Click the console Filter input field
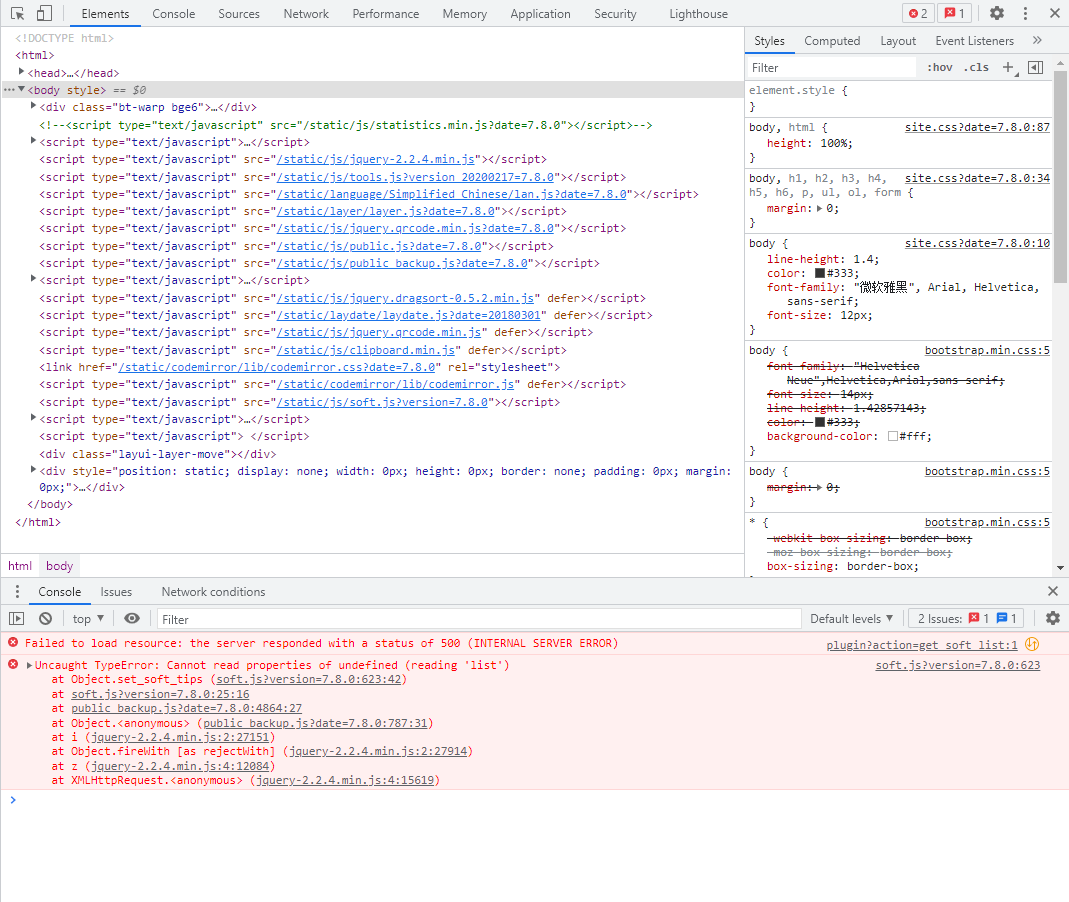Viewport: 1069px width, 902px height. (479, 619)
